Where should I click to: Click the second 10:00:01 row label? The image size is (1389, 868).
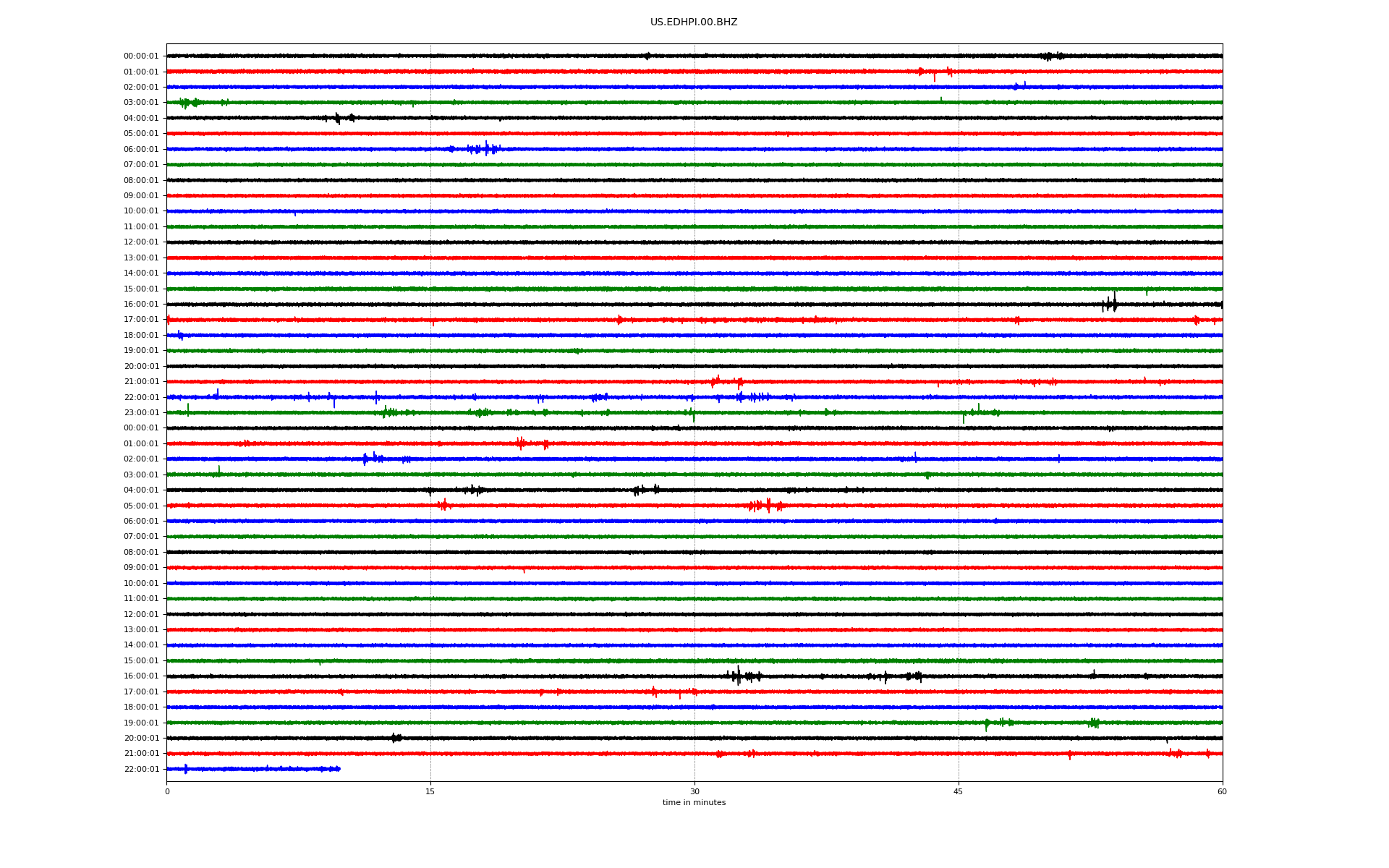pos(141,584)
